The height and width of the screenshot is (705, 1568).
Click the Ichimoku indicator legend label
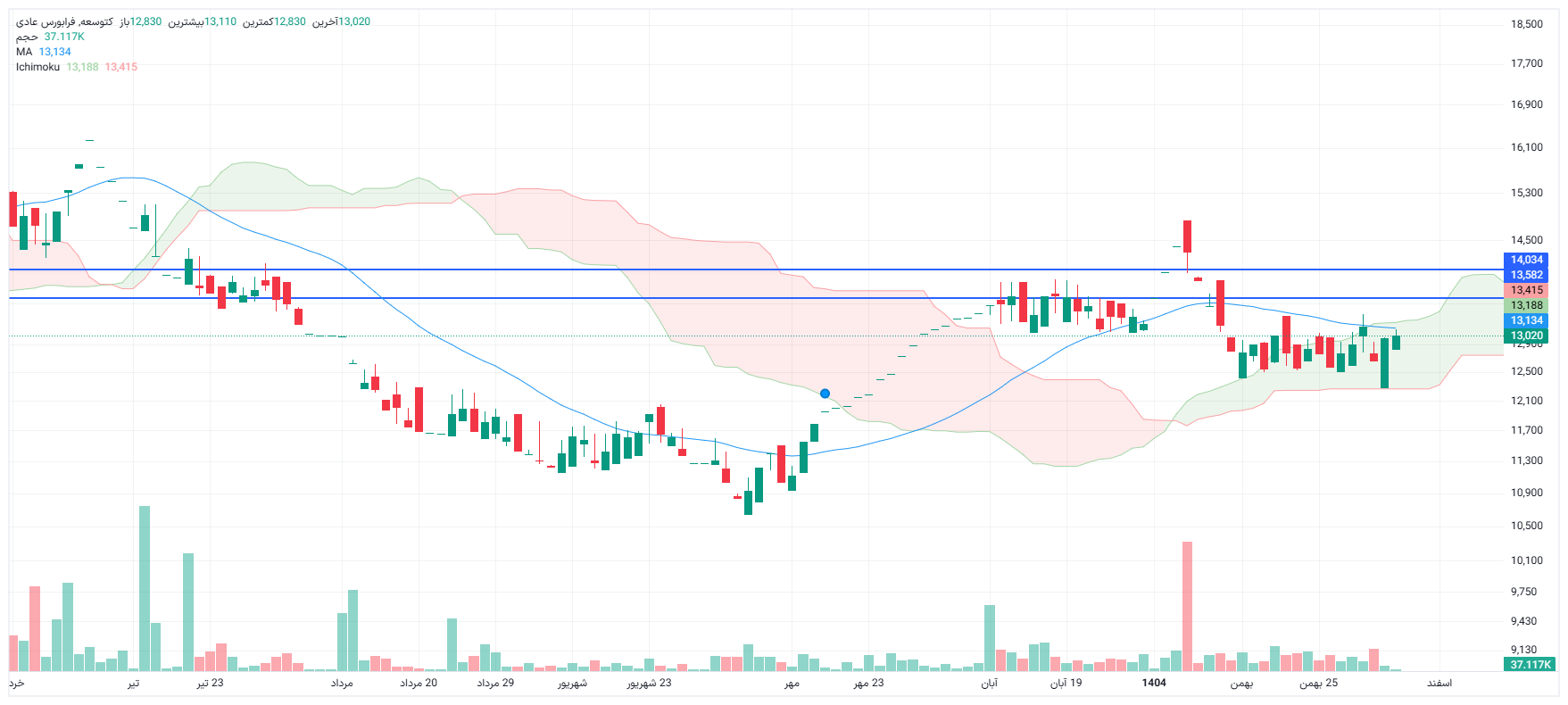37,67
